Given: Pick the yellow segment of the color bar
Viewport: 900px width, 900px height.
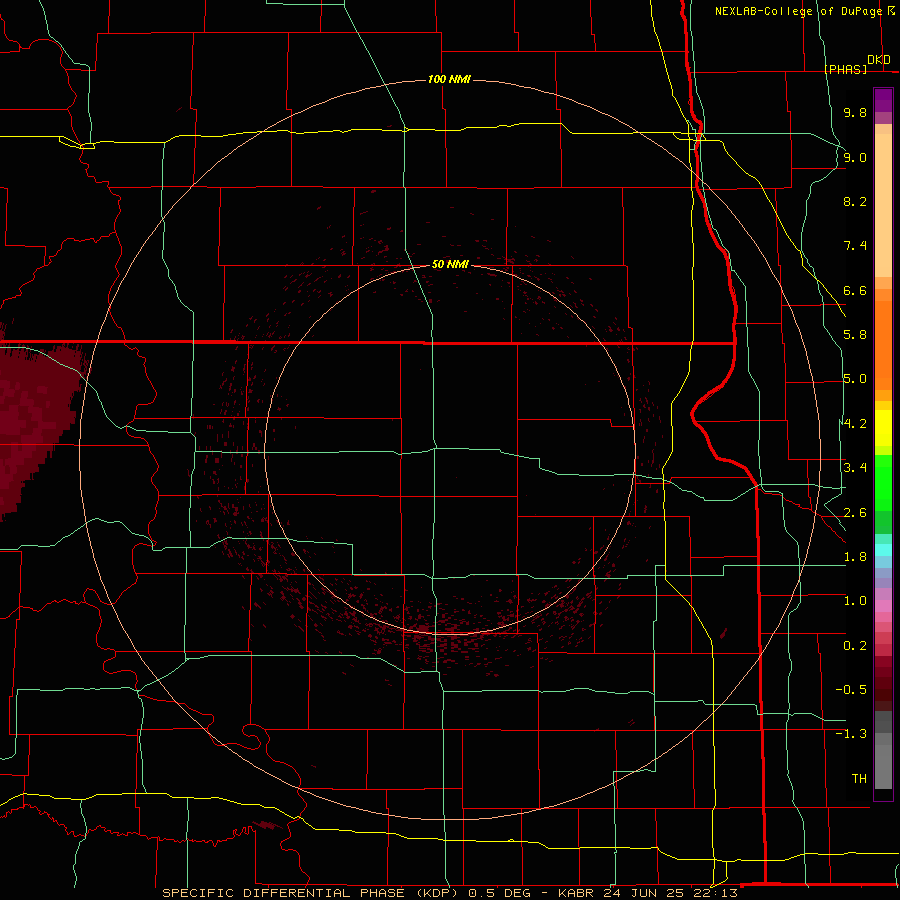Looking at the screenshot, I should [883, 428].
